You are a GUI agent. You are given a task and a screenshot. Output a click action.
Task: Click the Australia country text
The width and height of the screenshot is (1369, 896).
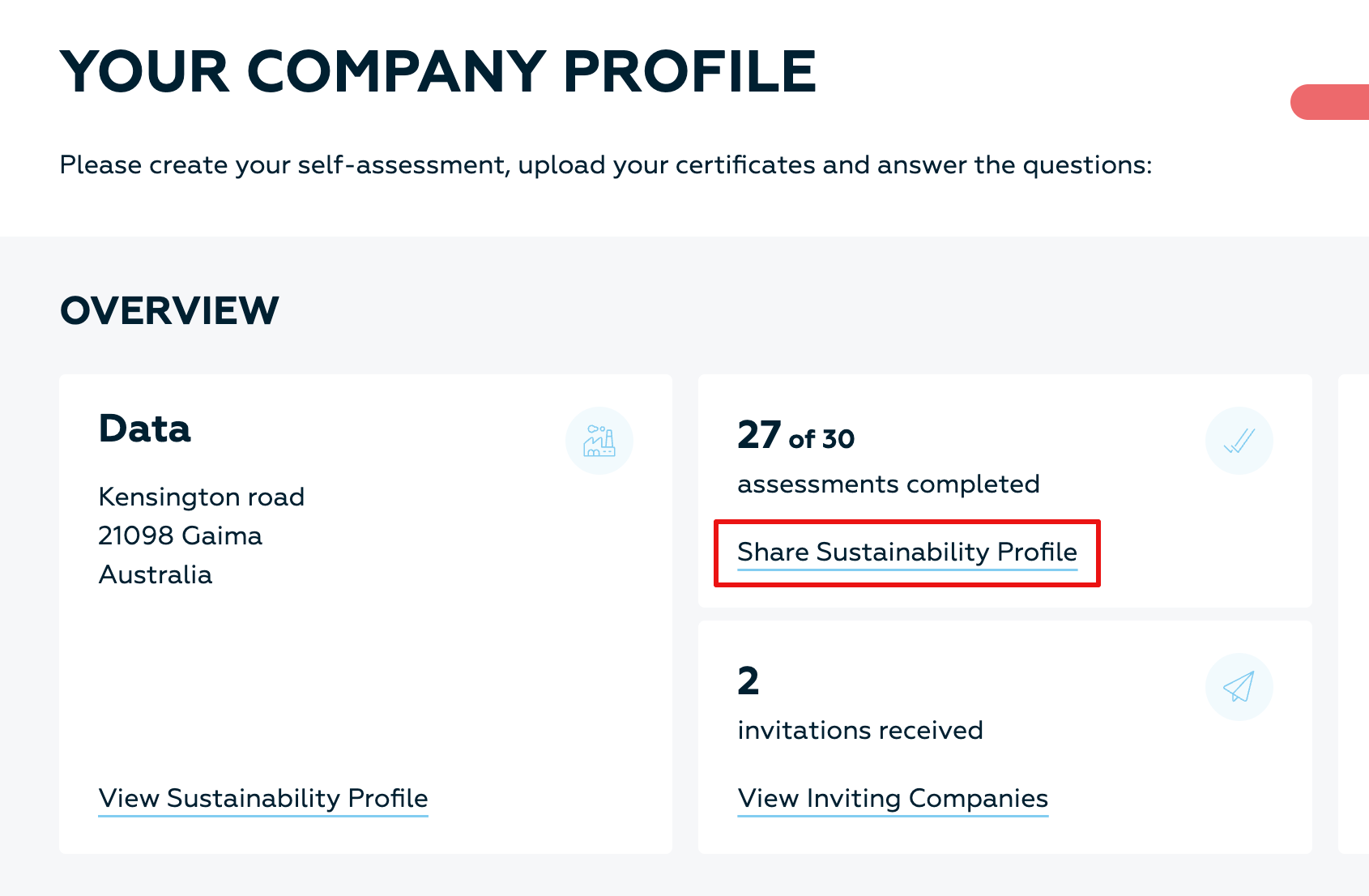(x=156, y=574)
